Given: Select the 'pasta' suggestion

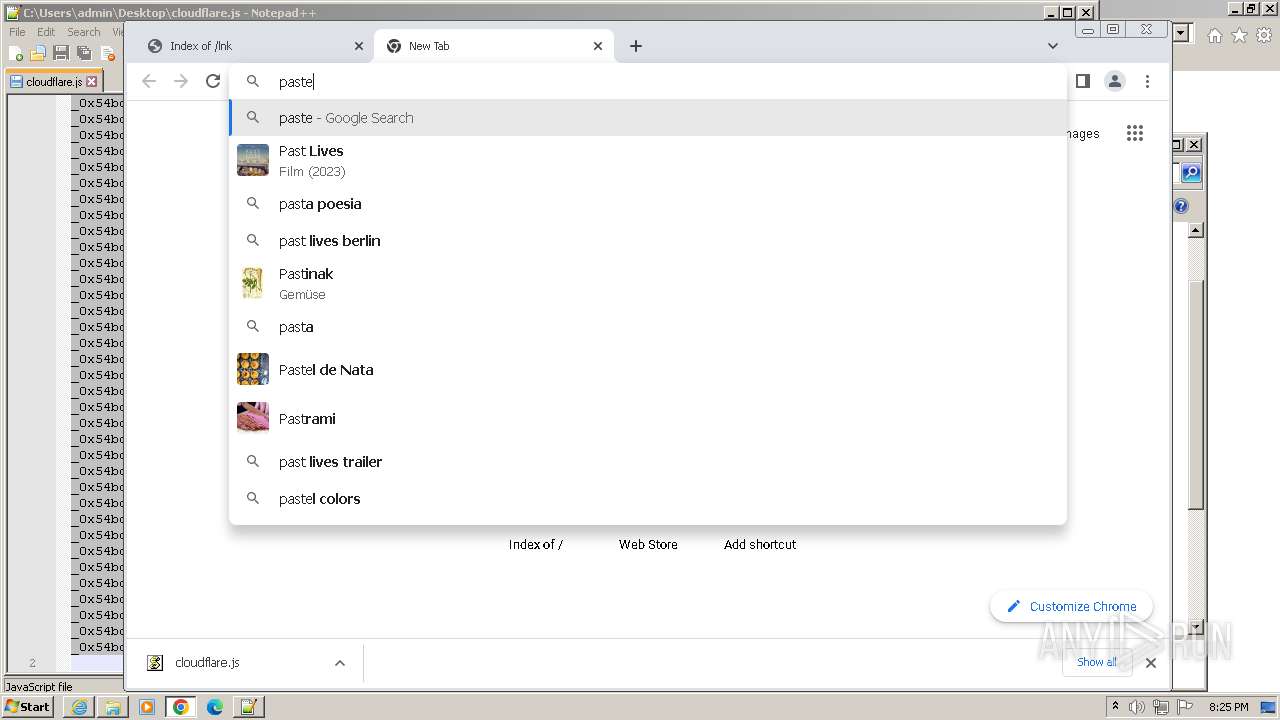Looking at the screenshot, I should (648, 327).
